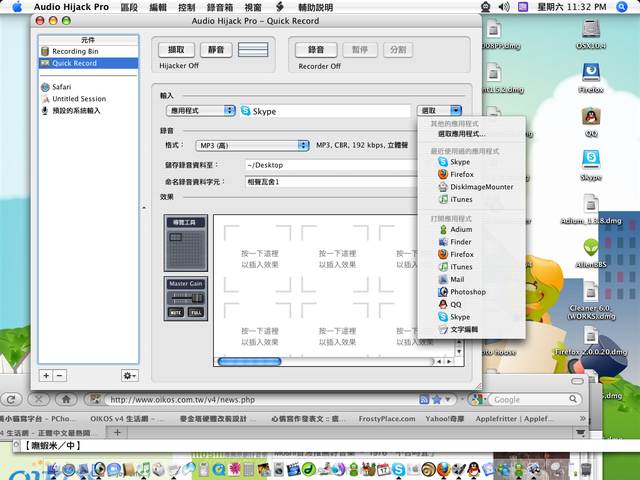Open the 視窗 menu in menu bar
Screen dimensions: 640x480
point(253,7)
